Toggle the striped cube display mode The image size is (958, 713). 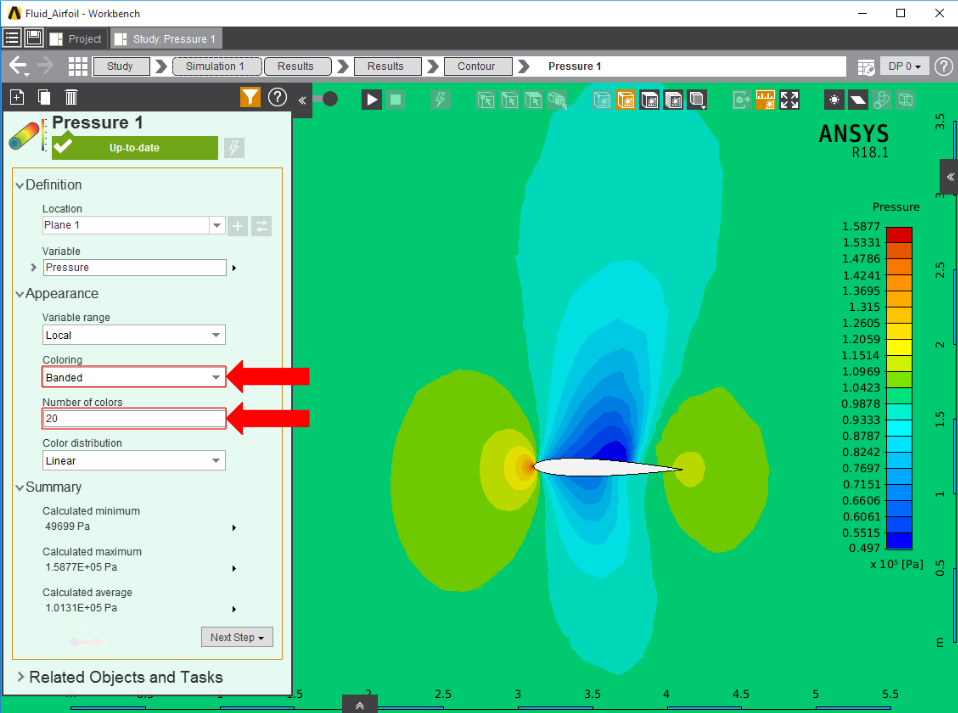pos(673,100)
